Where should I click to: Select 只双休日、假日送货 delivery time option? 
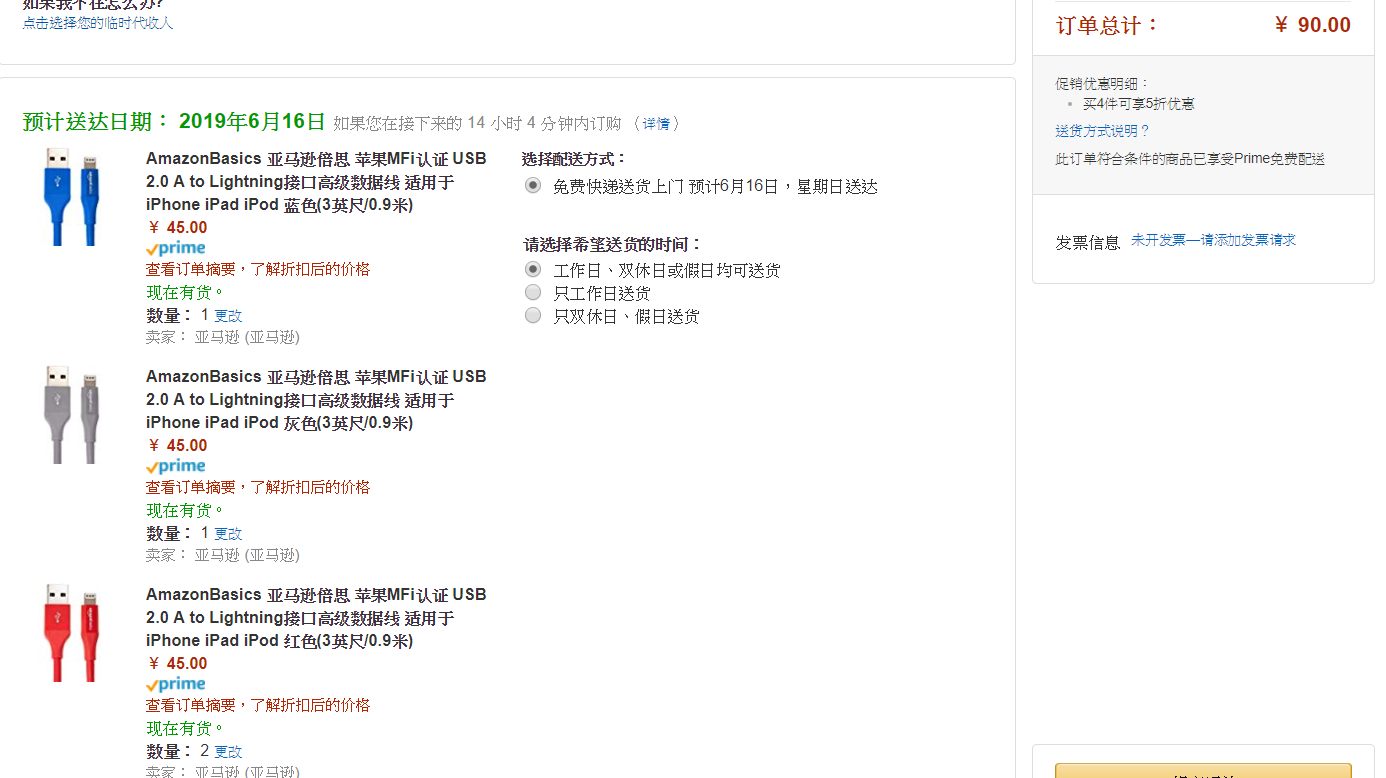click(533, 316)
